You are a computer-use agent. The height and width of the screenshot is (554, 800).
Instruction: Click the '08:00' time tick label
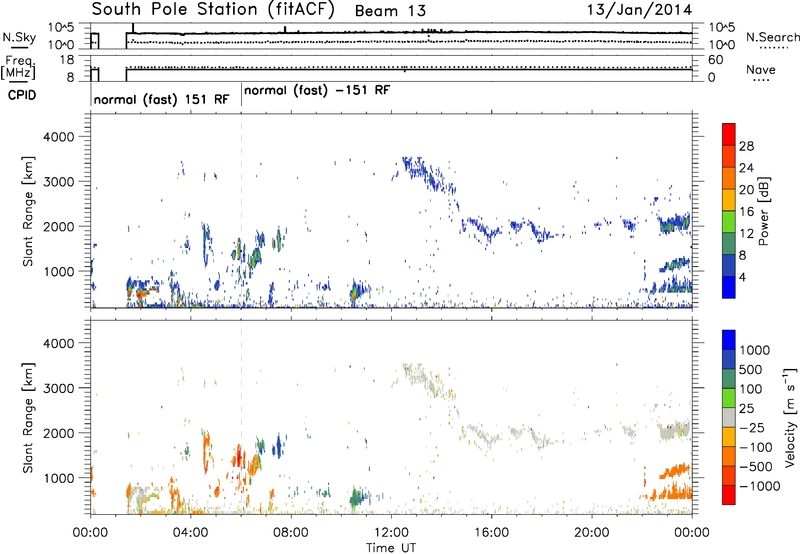[x=291, y=533]
